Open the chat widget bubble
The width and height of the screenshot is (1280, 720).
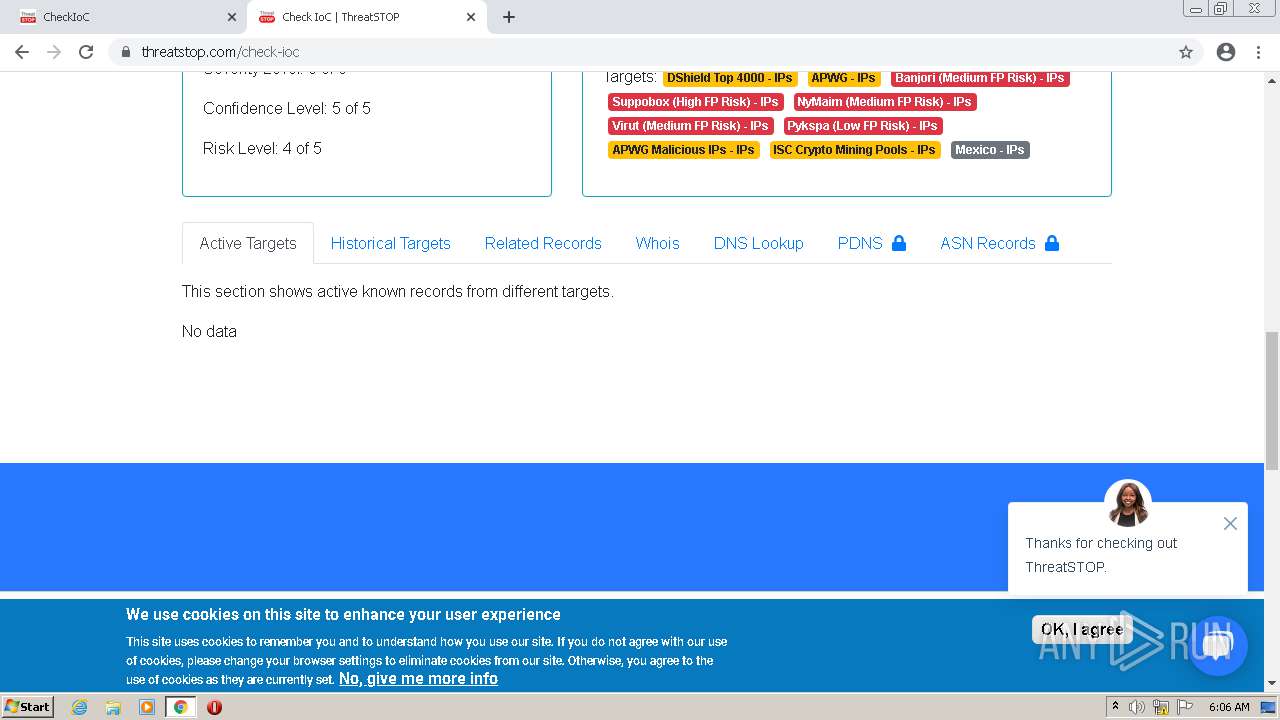click(x=1217, y=645)
